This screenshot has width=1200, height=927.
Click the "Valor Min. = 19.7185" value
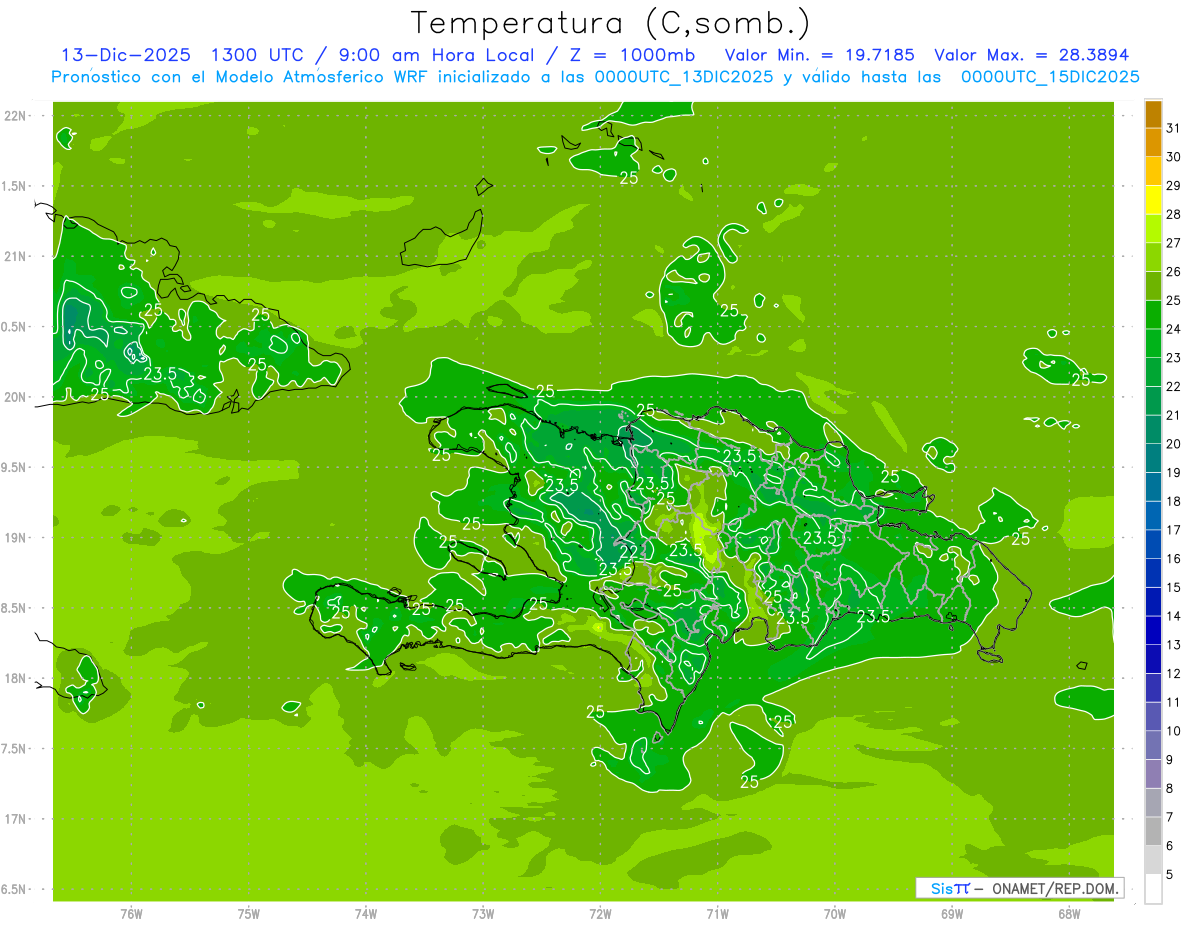819,56
